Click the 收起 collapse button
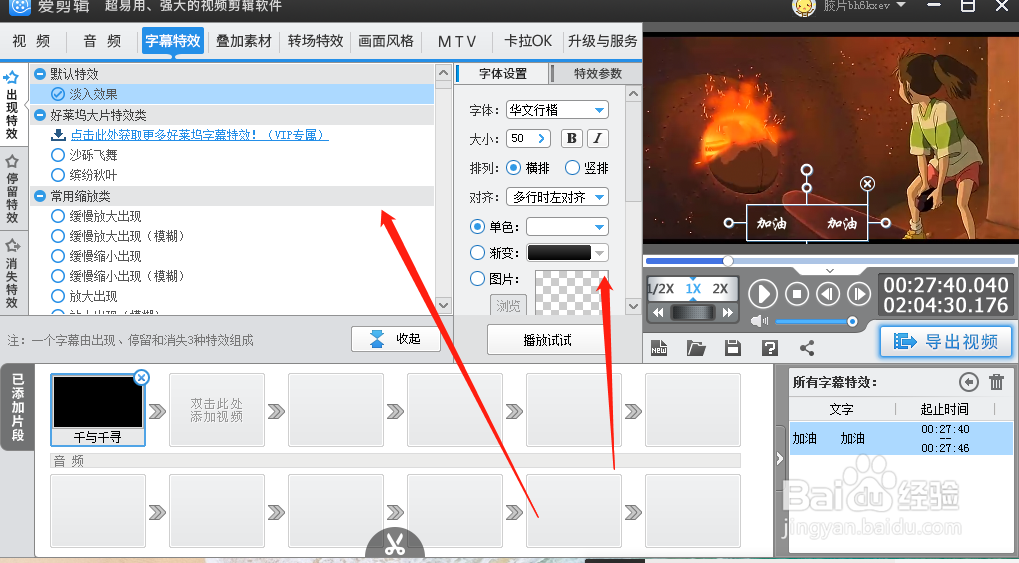Image resolution: width=1019 pixels, height=563 pixels. 395,339
